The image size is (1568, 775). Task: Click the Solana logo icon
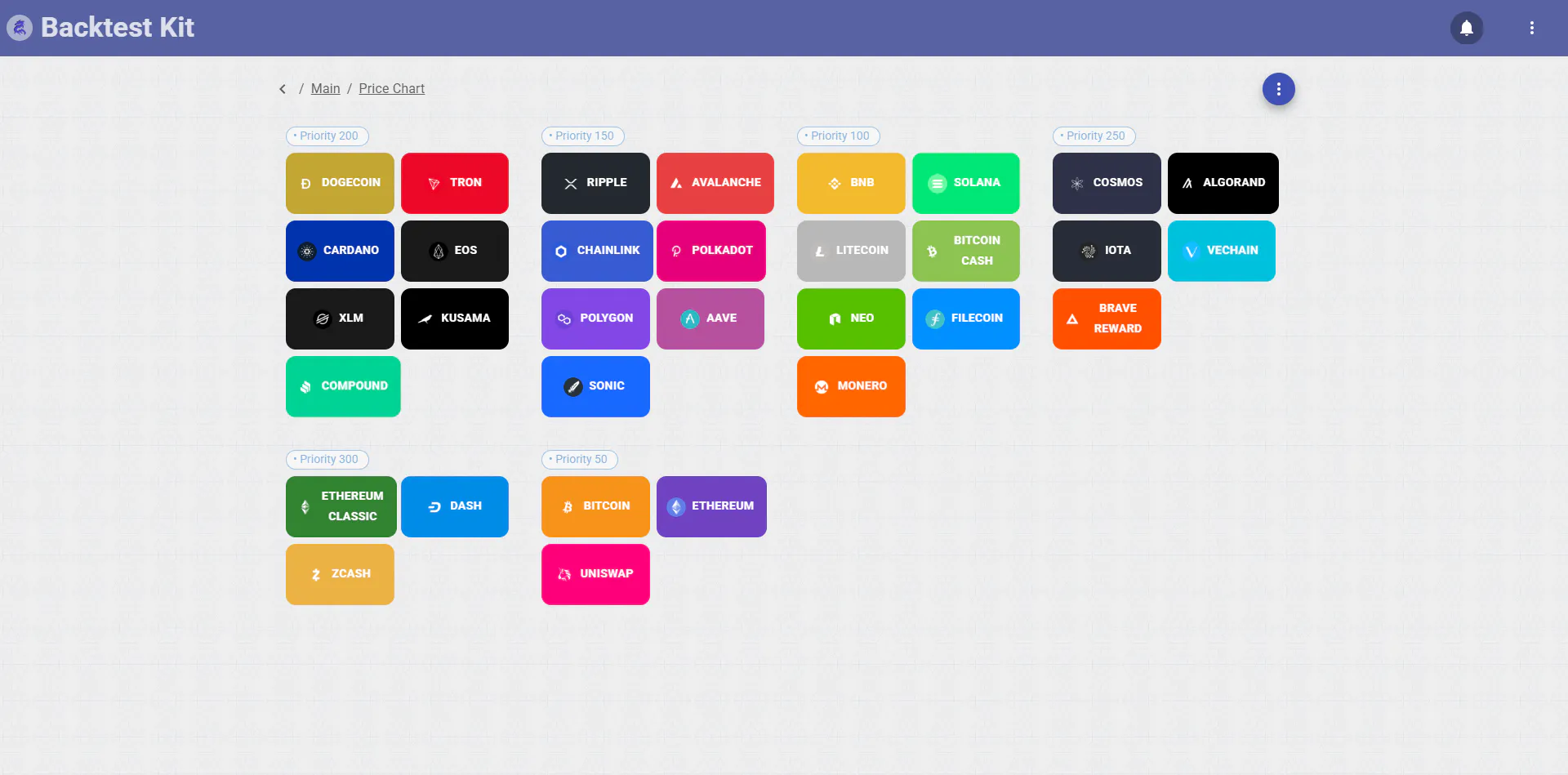click(x=938, y=184)
